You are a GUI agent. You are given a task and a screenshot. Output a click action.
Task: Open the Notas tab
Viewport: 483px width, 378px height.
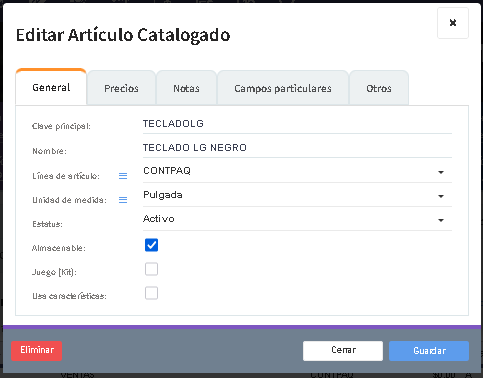[186, 88]
